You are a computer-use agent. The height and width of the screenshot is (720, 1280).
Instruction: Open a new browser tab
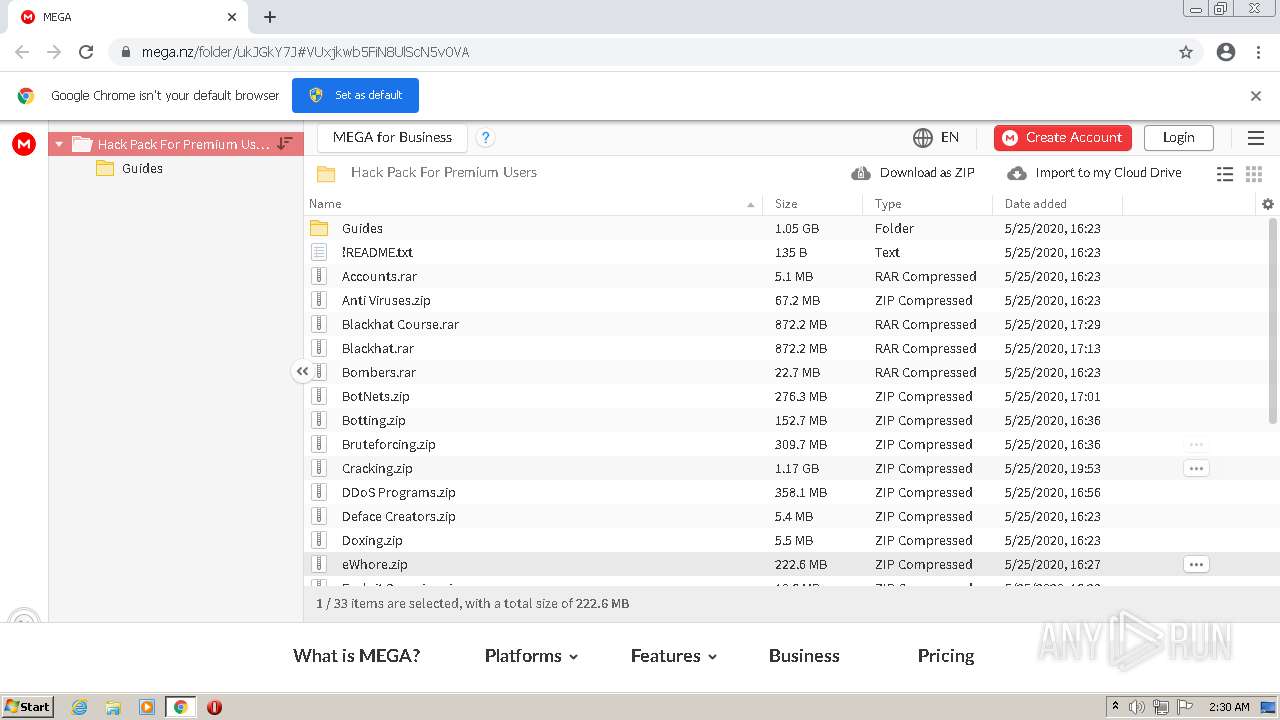(x=270, y=17)
